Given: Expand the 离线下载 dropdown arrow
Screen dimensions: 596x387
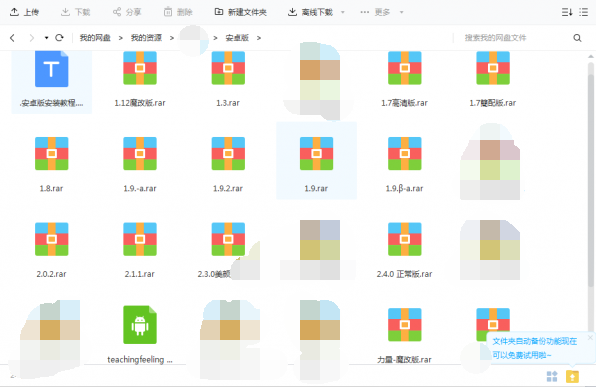Looking at the screenshot, I should coord(342,12).
